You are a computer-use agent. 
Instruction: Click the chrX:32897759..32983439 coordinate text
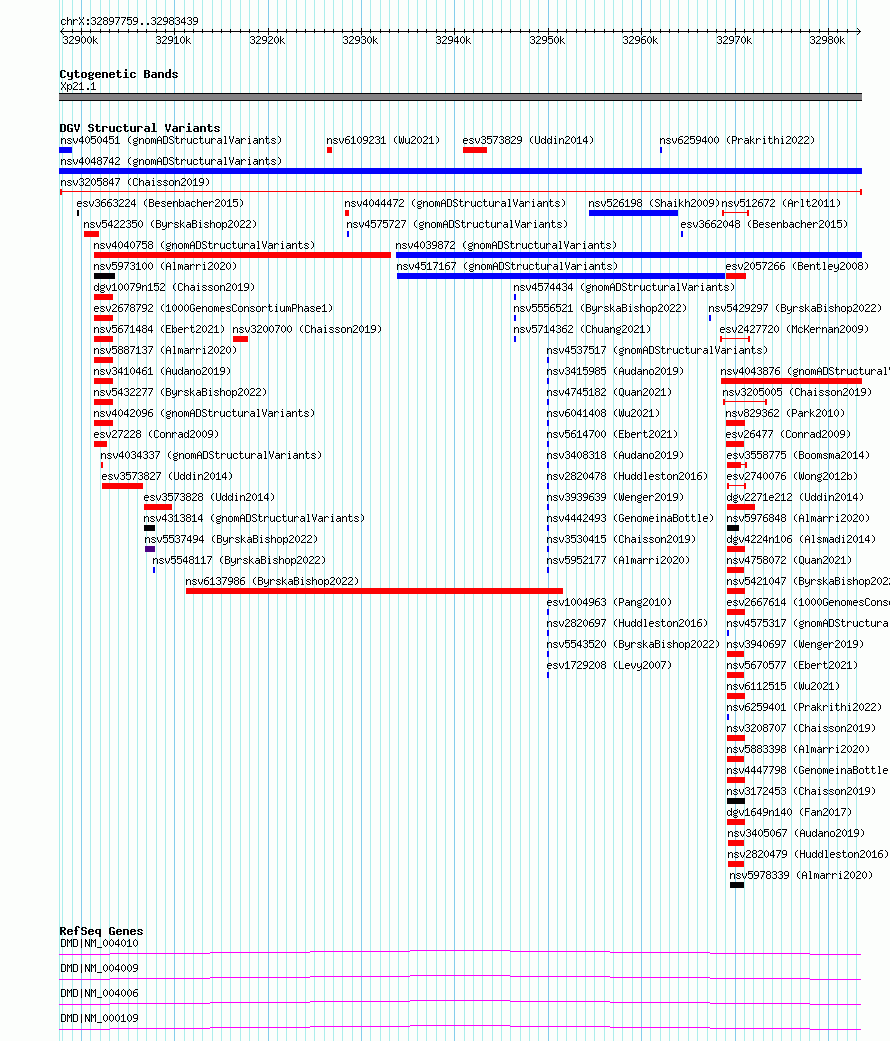tap(129, 21)
